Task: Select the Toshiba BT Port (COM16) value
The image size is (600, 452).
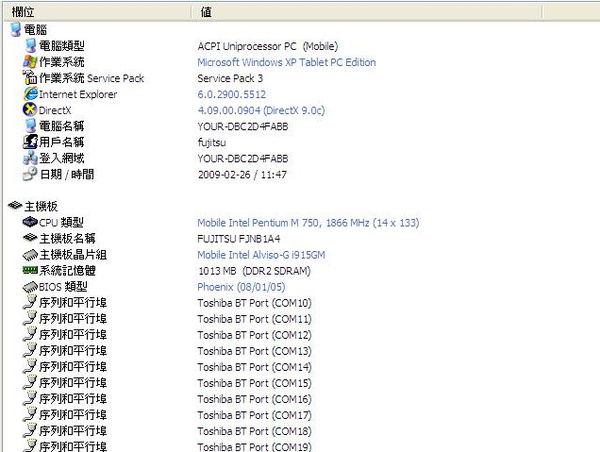Action: (254, 400)
